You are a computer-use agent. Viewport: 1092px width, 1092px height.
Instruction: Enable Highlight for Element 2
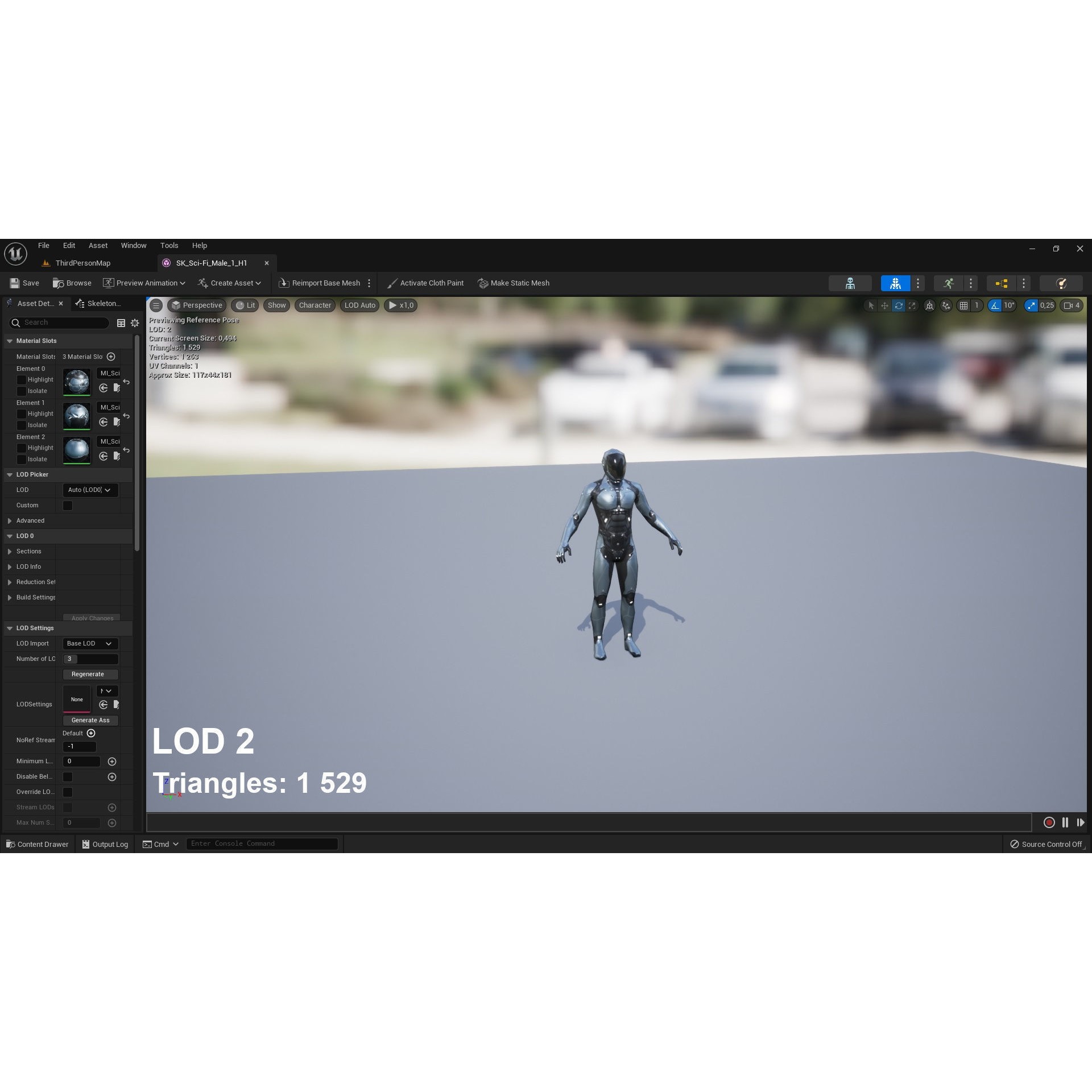point(22,448)
